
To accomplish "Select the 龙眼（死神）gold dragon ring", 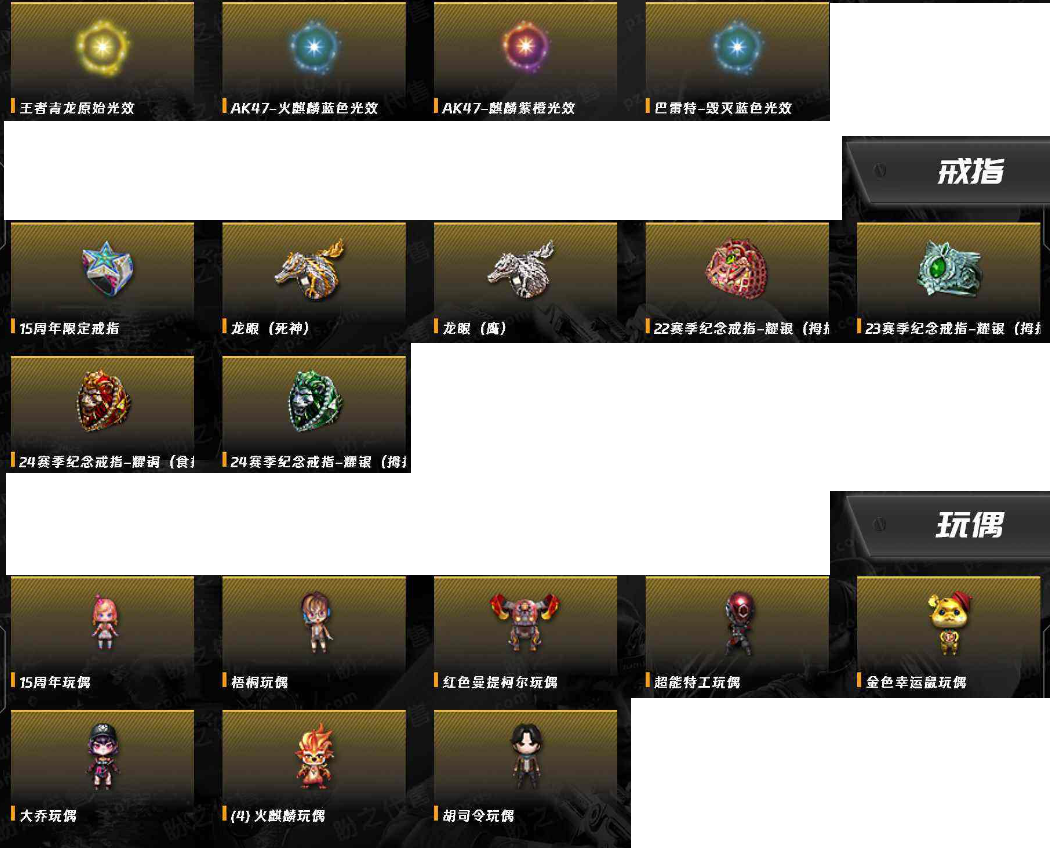I will pyautogui.click(x=311, y=269).
